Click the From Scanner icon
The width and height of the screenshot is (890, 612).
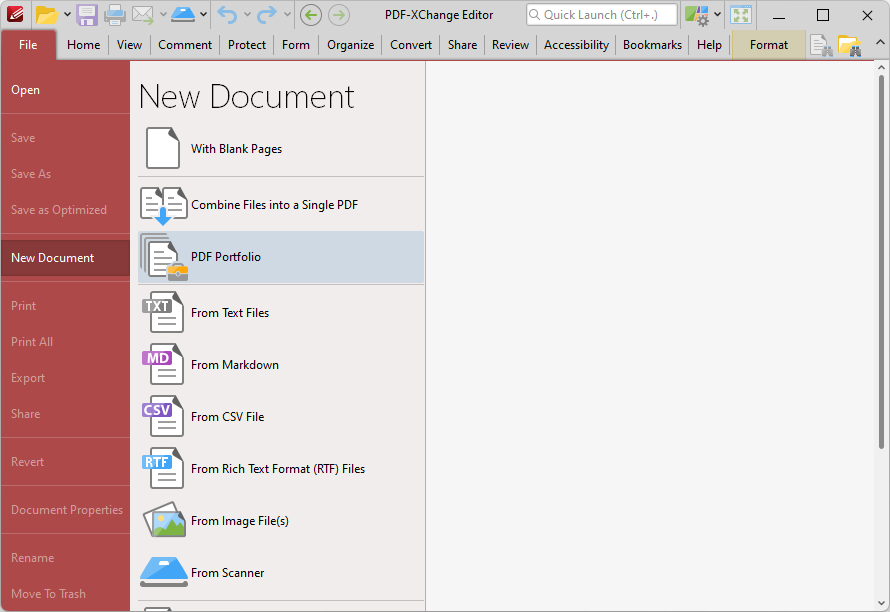click(x=163, y=572)
